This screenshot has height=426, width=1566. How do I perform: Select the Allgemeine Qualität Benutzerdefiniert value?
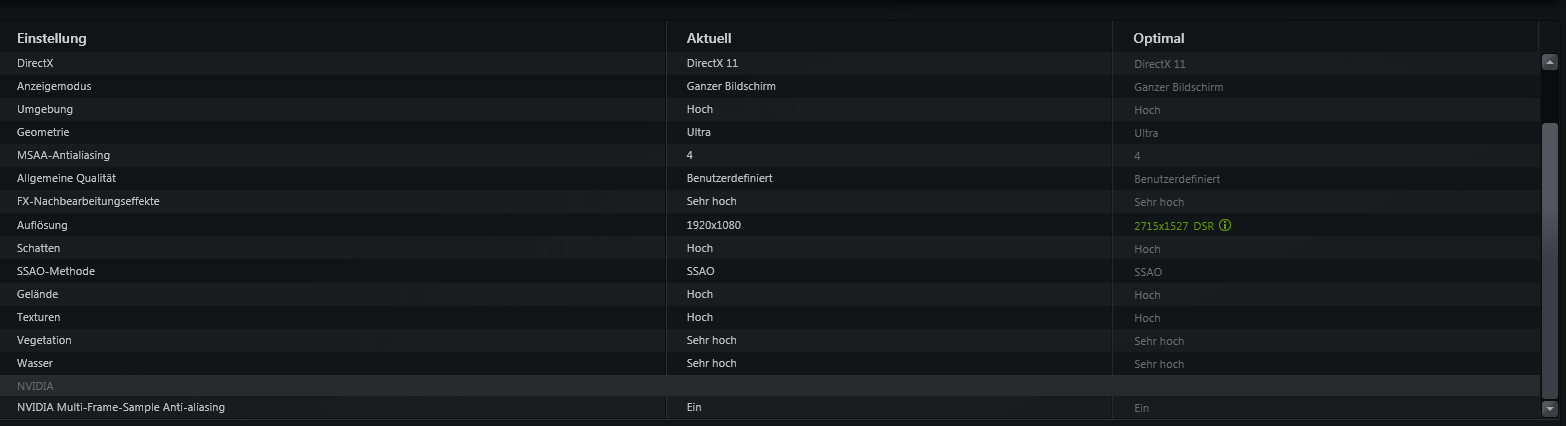(x=729, y=178)
